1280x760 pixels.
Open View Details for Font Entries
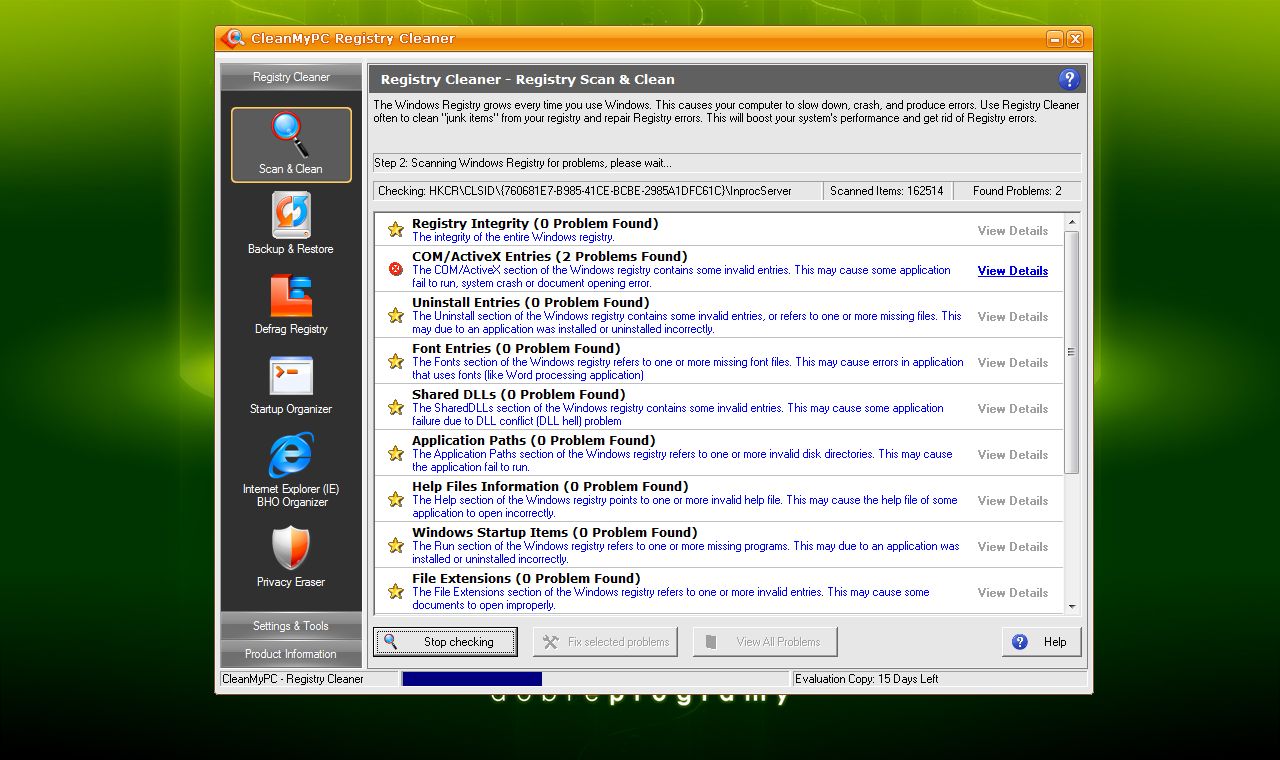click(1013, 363)
